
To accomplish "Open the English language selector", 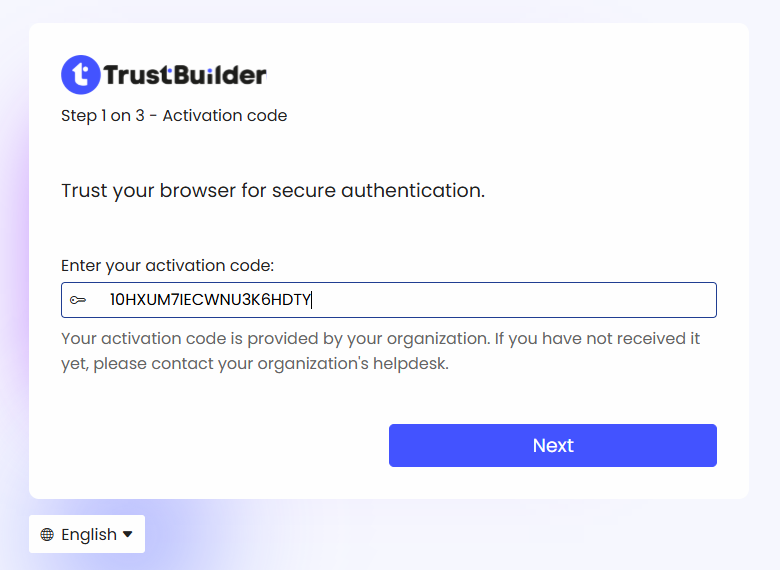I will coord(87,534).
